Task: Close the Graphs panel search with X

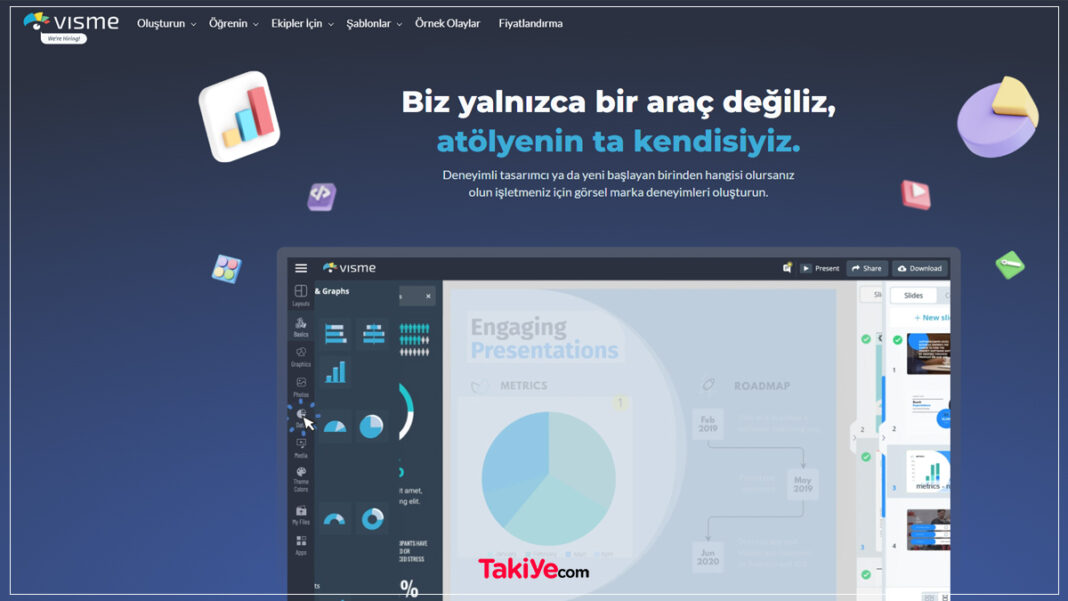Action: (428, 296)
